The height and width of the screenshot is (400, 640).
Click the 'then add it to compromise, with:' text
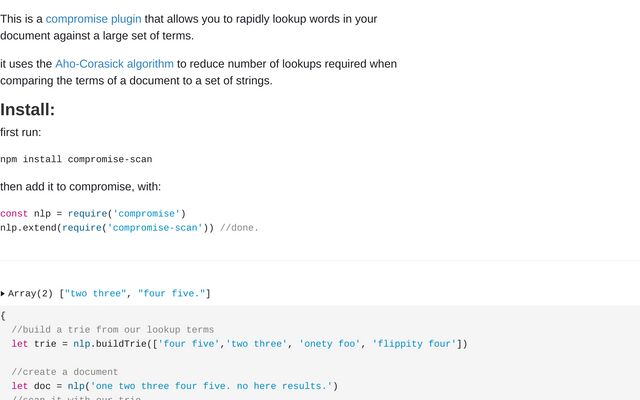point(80,187)
